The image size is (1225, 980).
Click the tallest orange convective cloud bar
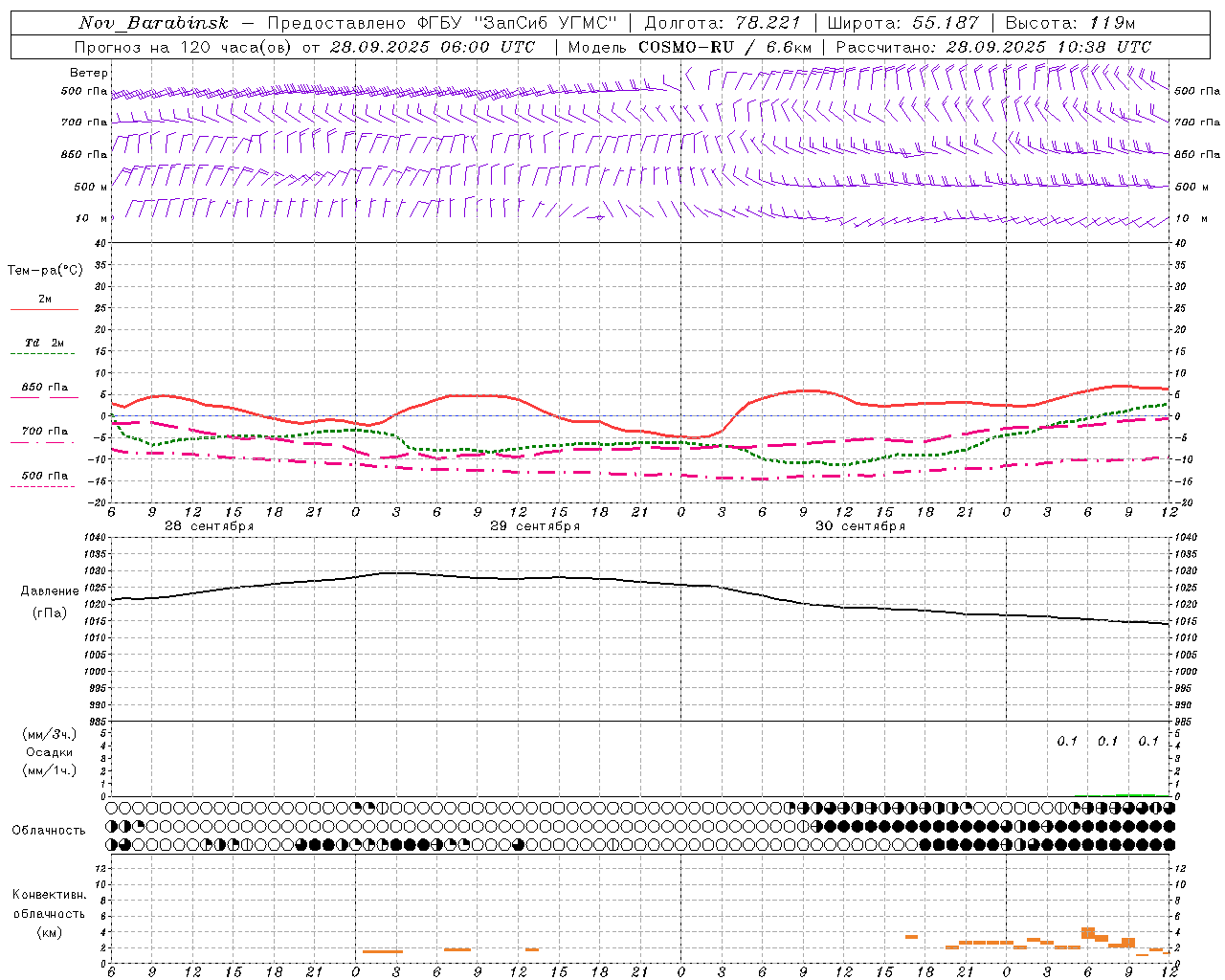[x=1088, y=932]
